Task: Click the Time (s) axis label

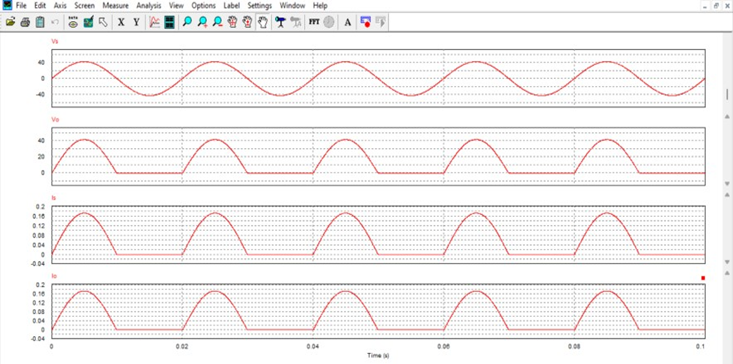Action: [378, 356]
